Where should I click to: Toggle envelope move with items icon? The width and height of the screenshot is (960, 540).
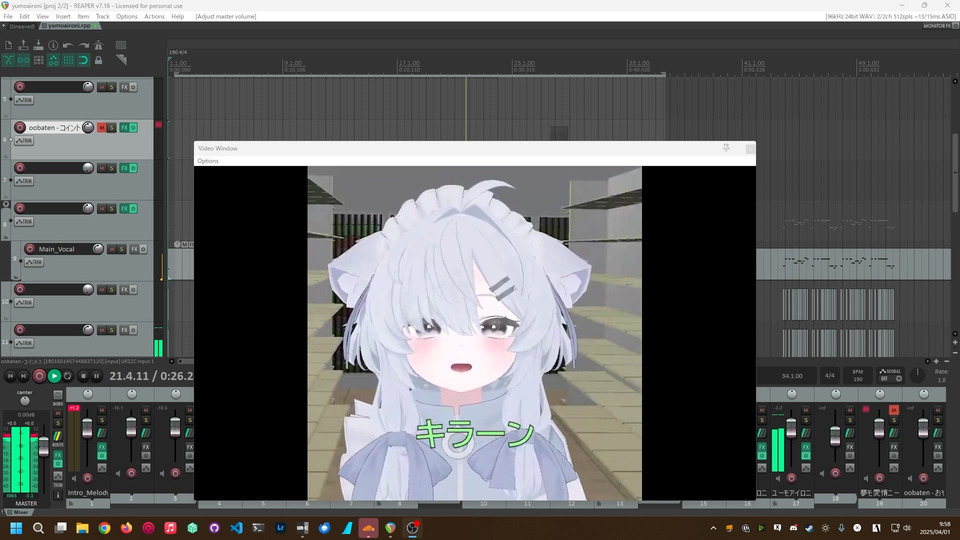pyautogui.click(x=53, y=60)
